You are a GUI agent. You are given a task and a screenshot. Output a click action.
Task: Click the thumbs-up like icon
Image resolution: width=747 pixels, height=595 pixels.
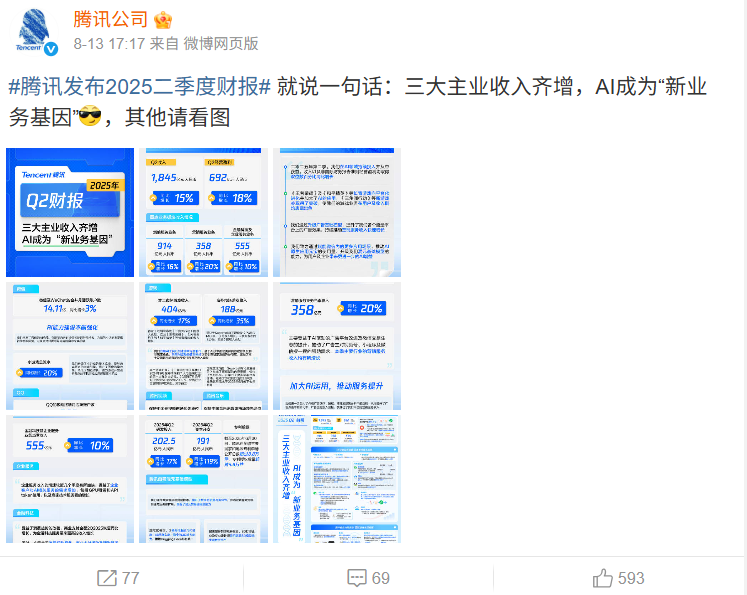pos(603,578)
